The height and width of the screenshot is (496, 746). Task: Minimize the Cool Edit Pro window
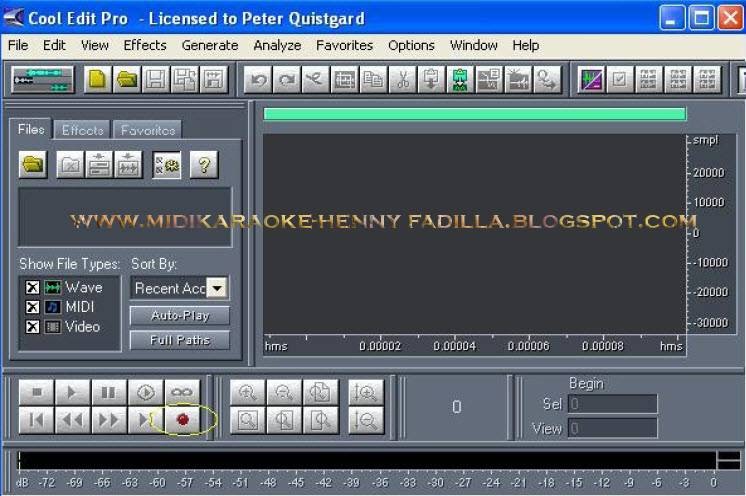click(x=672, y=18)
